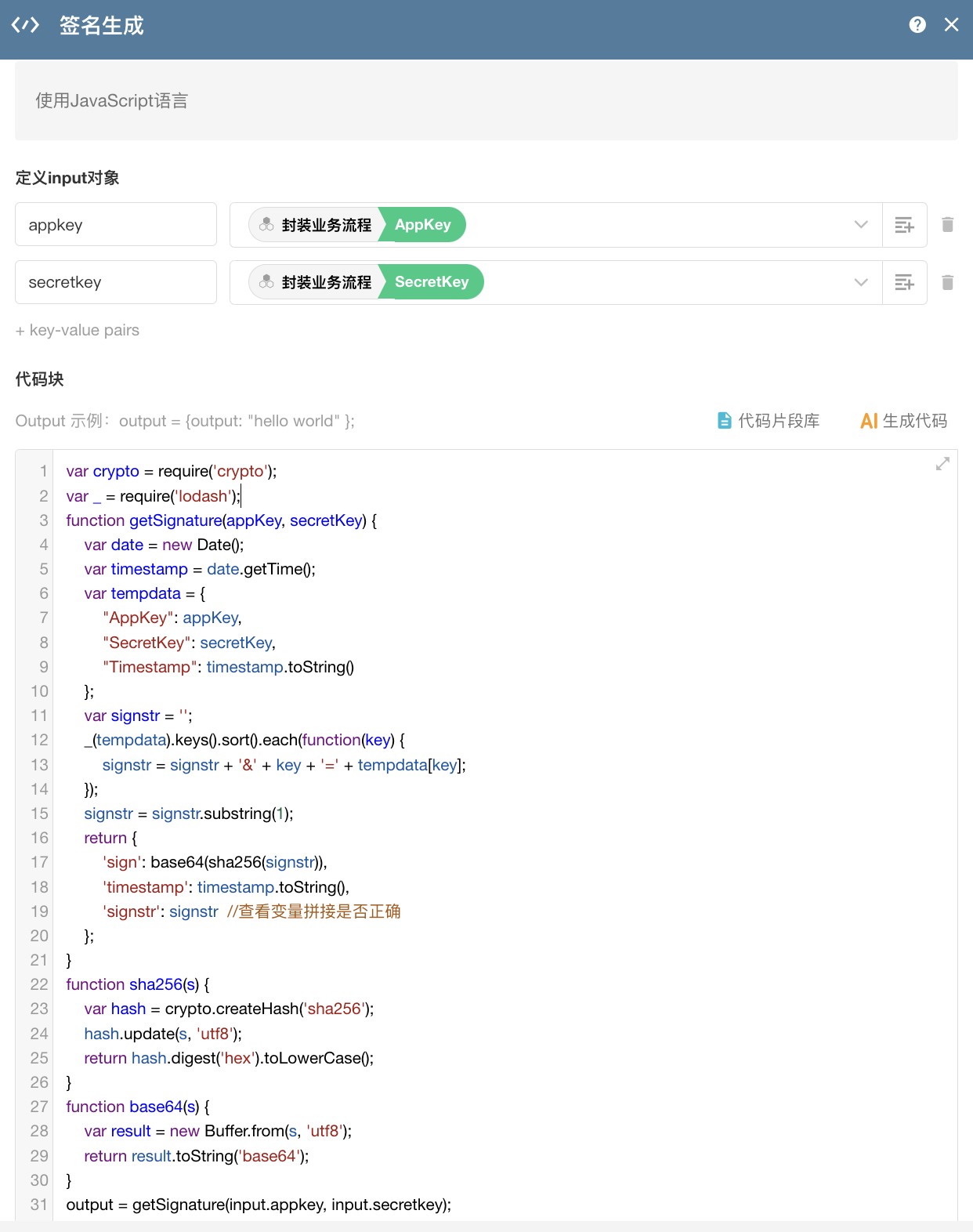This screenshot has height=1232, width=973.
Task: Expand the SecretKey value dropdown
Action: click(861, 282)
